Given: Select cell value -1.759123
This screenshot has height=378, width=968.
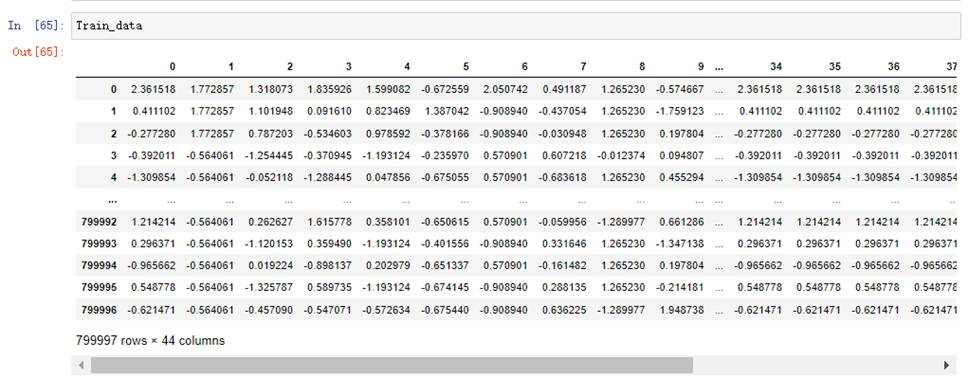Looking at the screenshot, I should 679,112.
